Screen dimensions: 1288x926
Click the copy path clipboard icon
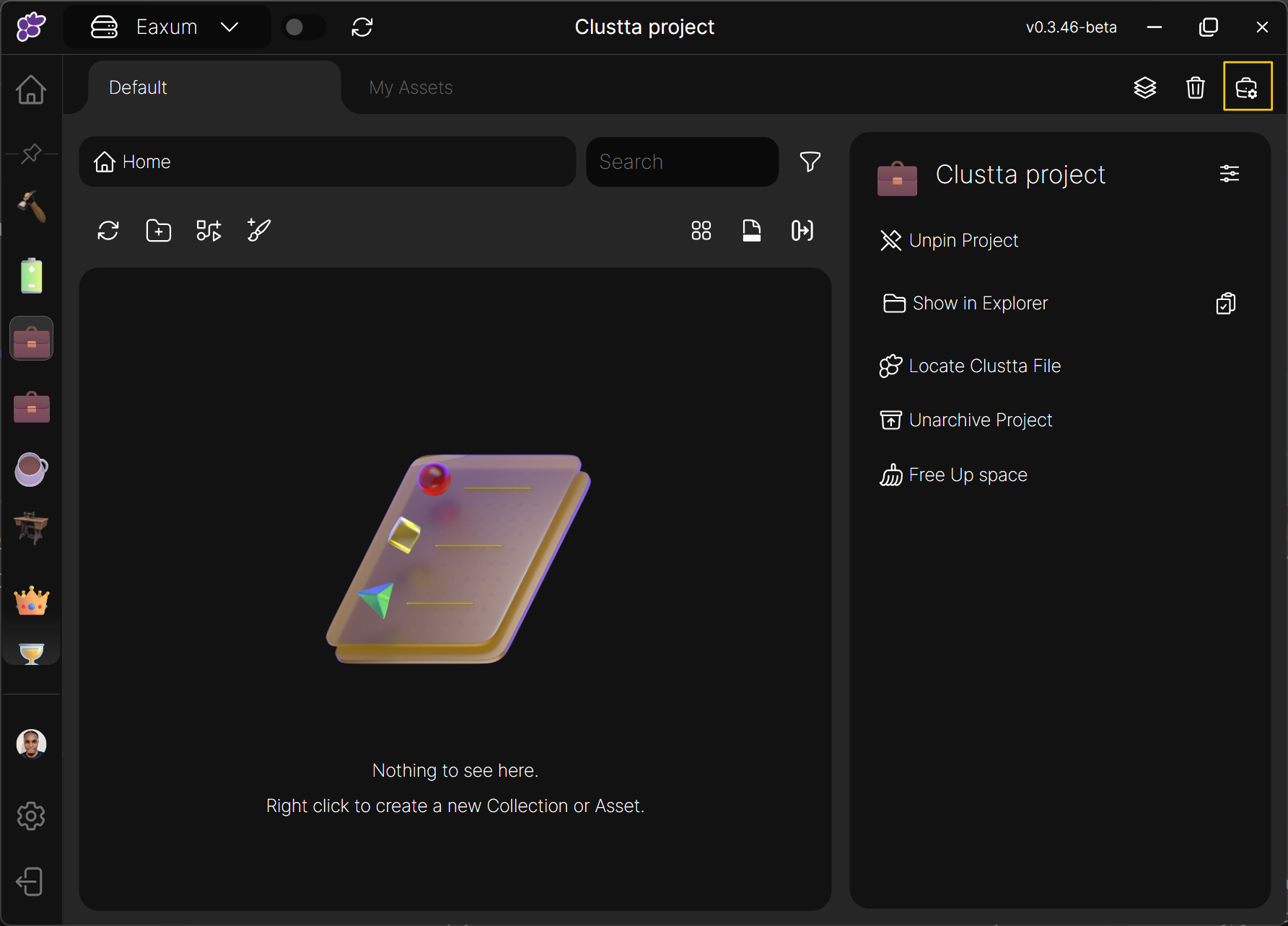tap(1225, 304)
